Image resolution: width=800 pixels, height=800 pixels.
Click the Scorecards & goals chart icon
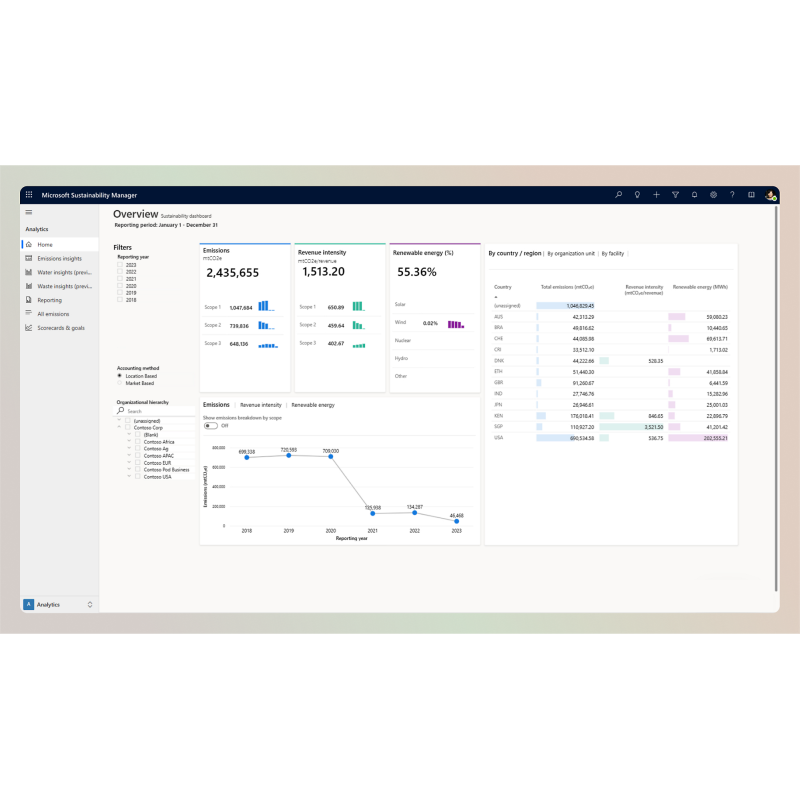29,328
